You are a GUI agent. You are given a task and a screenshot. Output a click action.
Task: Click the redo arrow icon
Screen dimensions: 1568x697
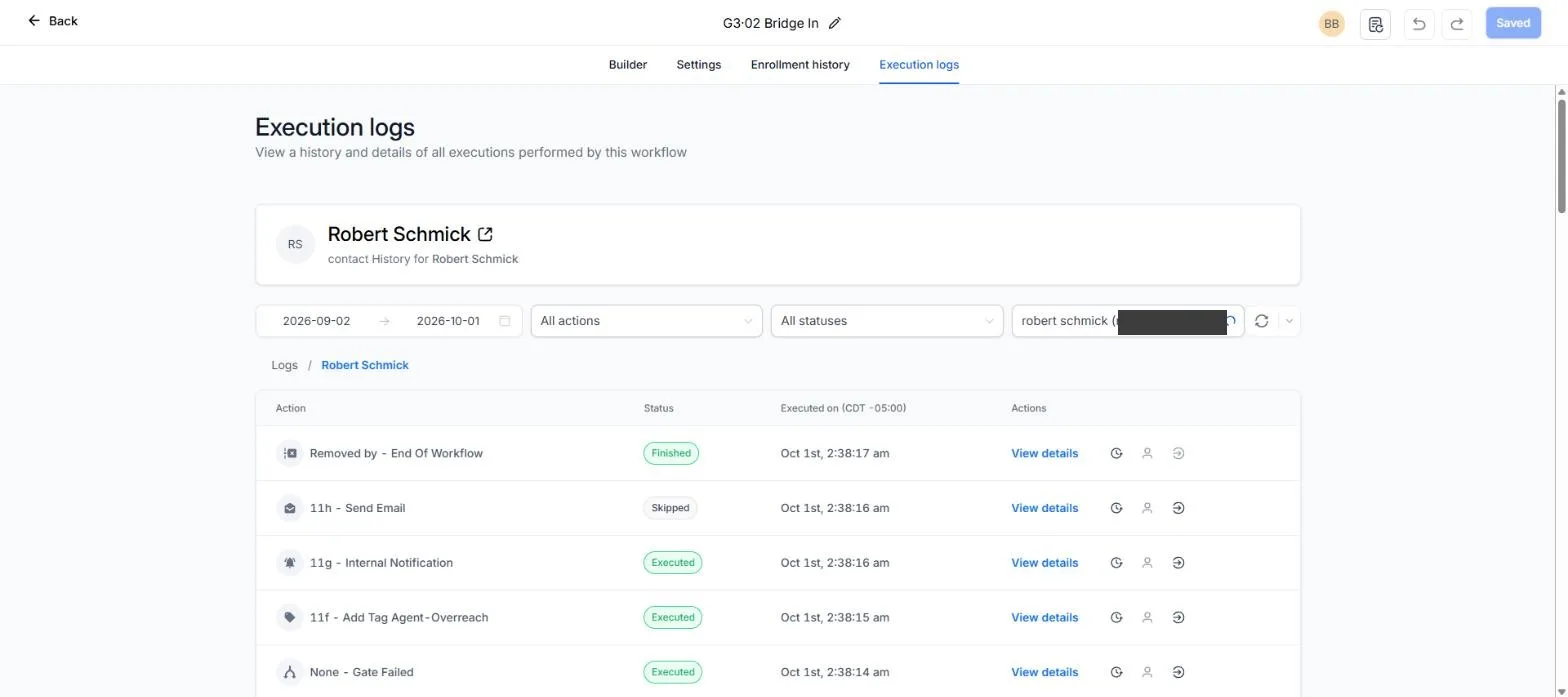pos(1456,23)
